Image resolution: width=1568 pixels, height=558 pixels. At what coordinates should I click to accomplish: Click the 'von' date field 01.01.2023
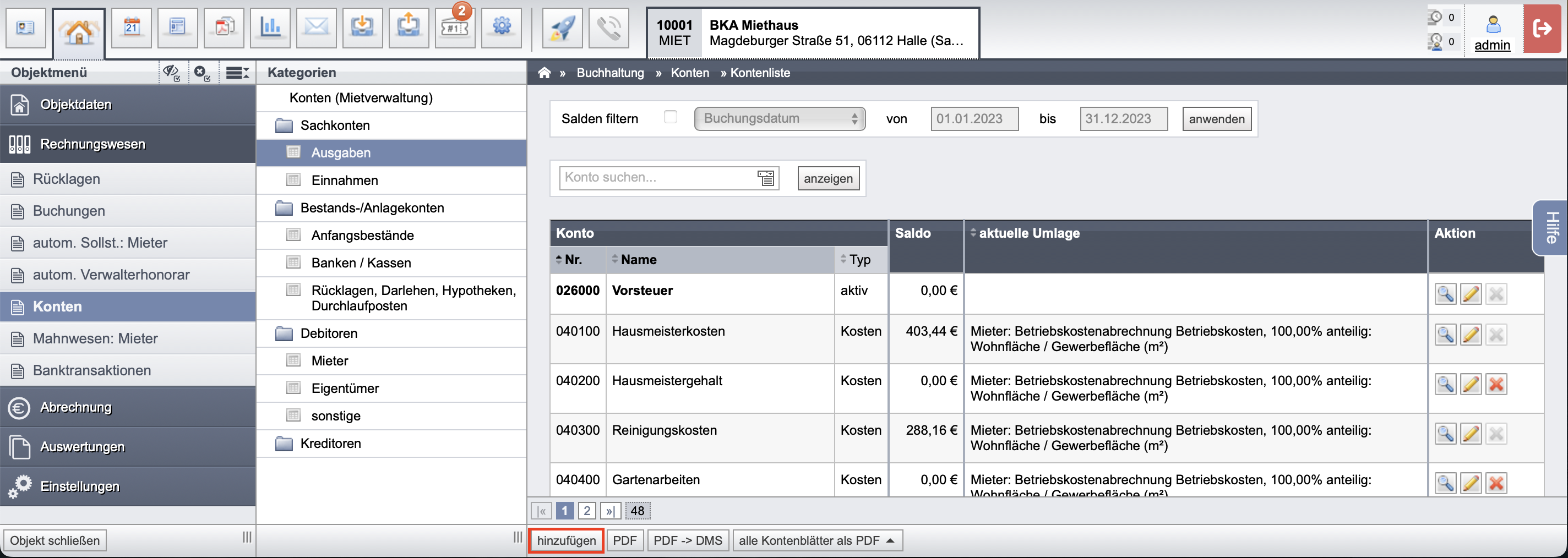pos(974,119)
